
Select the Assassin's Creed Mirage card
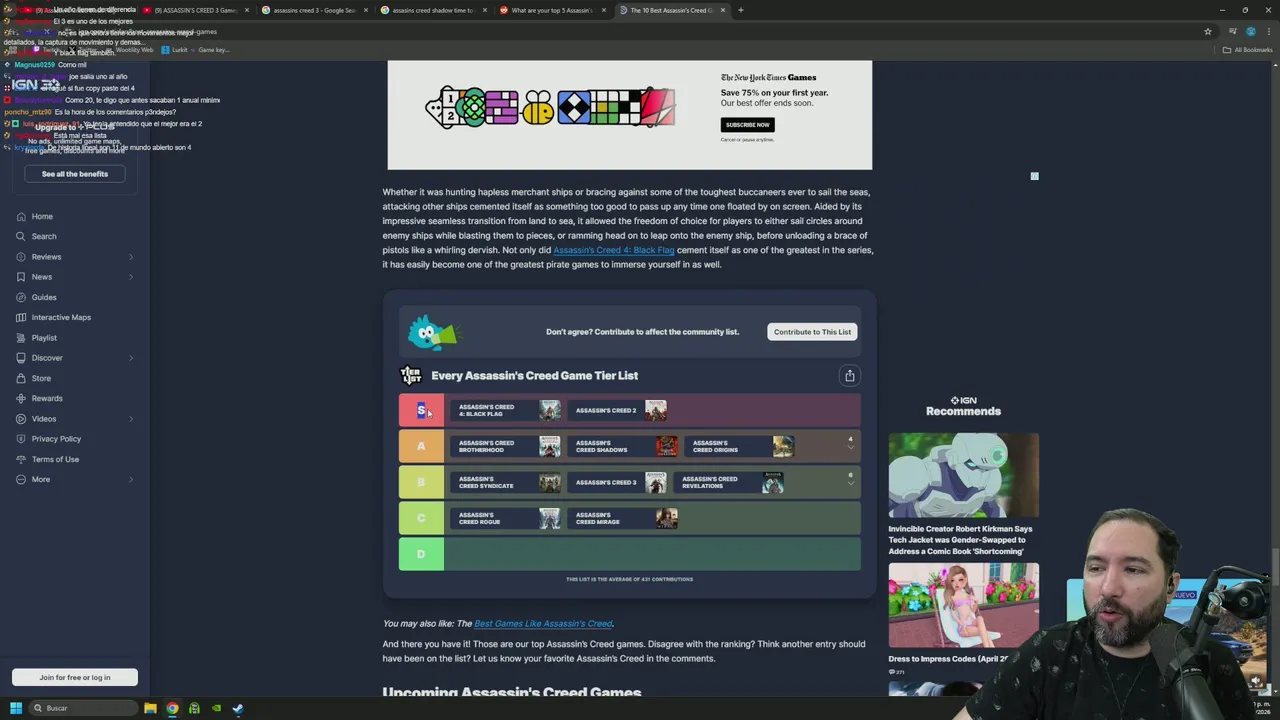coord(623,518)
